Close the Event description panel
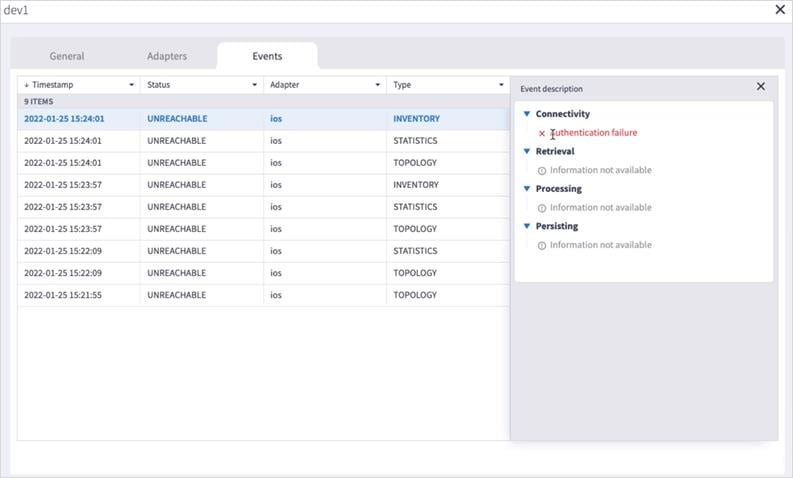The height and width of the screenshot is (478, 793). (x=761, y=86)
